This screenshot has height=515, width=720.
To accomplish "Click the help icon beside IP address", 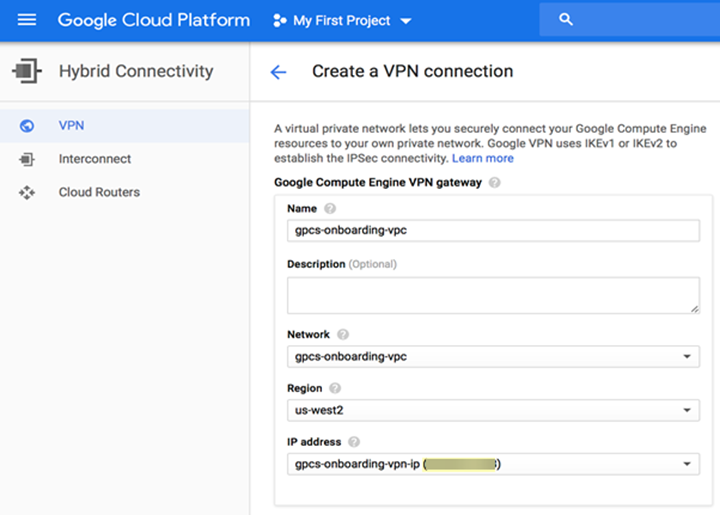I will click(x=354, y=442).
